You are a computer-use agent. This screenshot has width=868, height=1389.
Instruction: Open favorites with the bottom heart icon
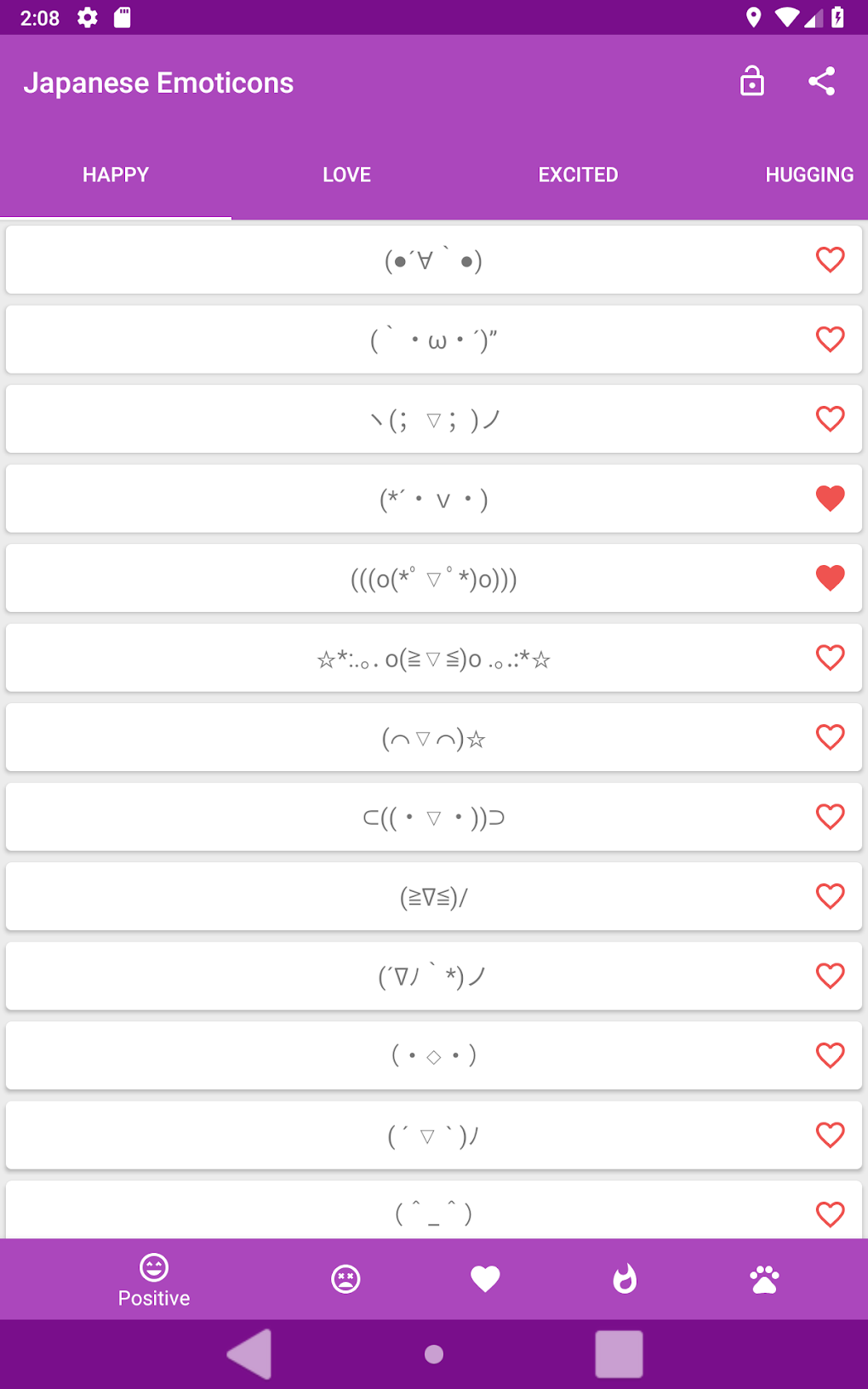(485, 1278)
